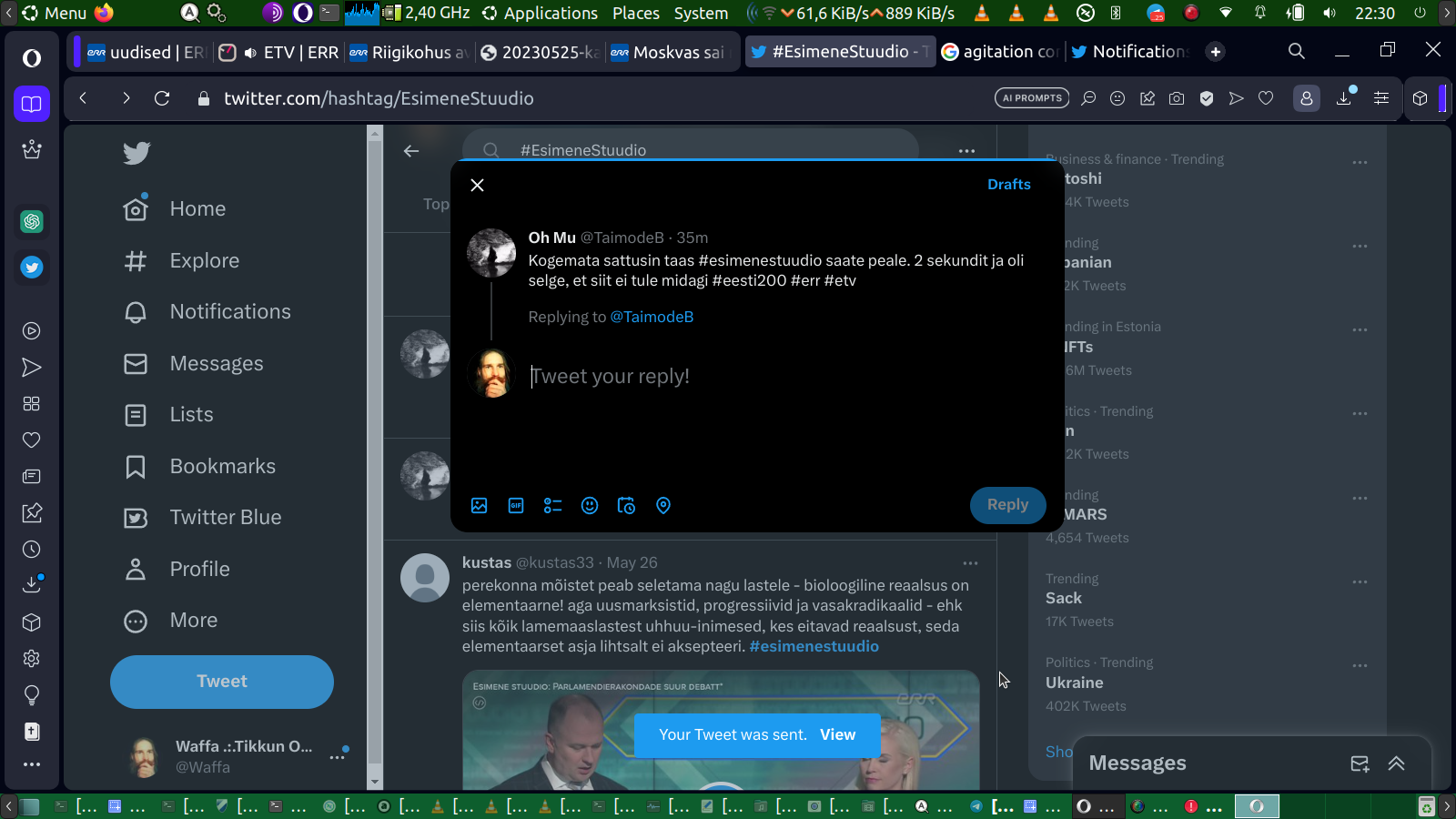The height and width of the screenshot is (819, 1456).
Task: Add a GIF to reply
Action: click(516, 505)
